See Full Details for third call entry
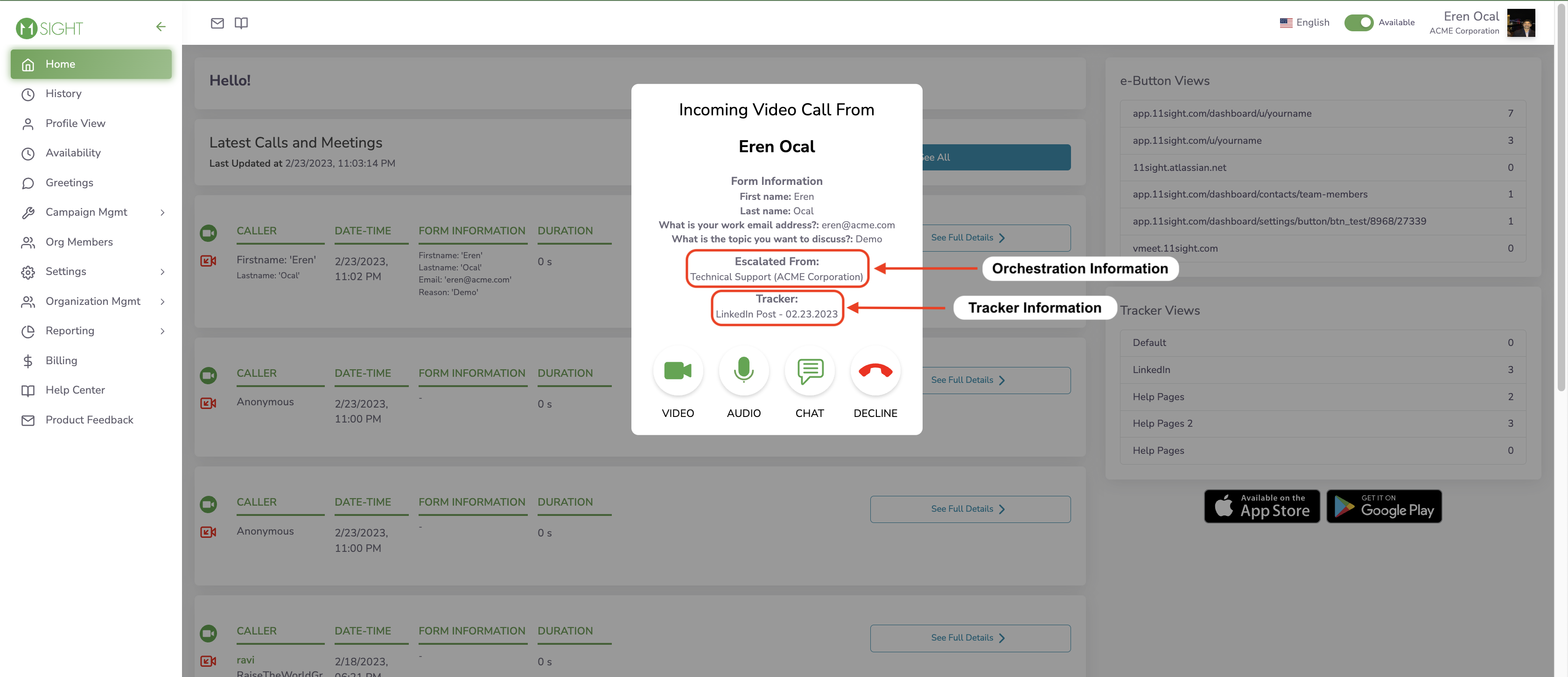This screenshot has width=1568, height=677. pyautogui.click(x=970, y=509)
